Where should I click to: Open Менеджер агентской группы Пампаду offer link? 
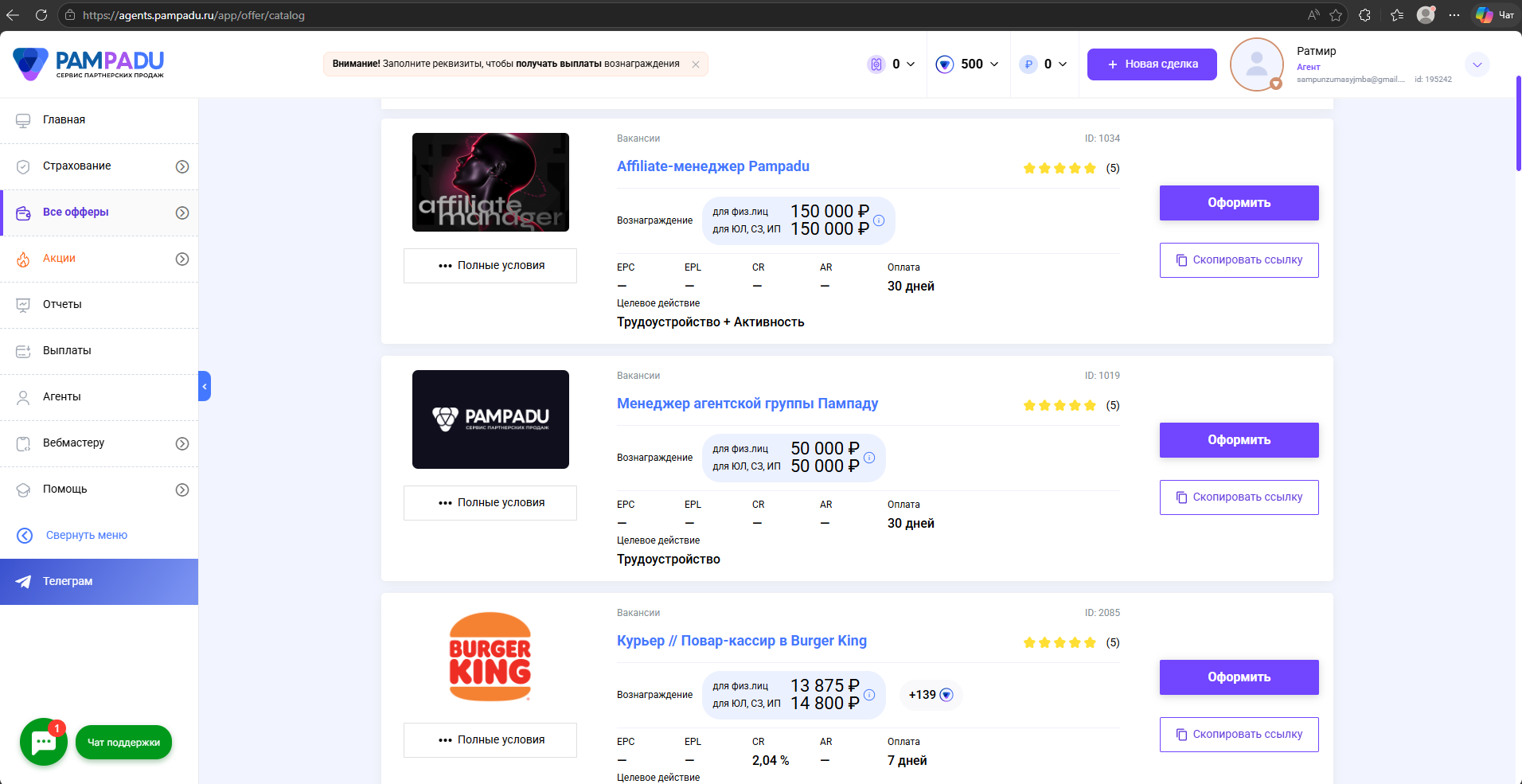747,404
